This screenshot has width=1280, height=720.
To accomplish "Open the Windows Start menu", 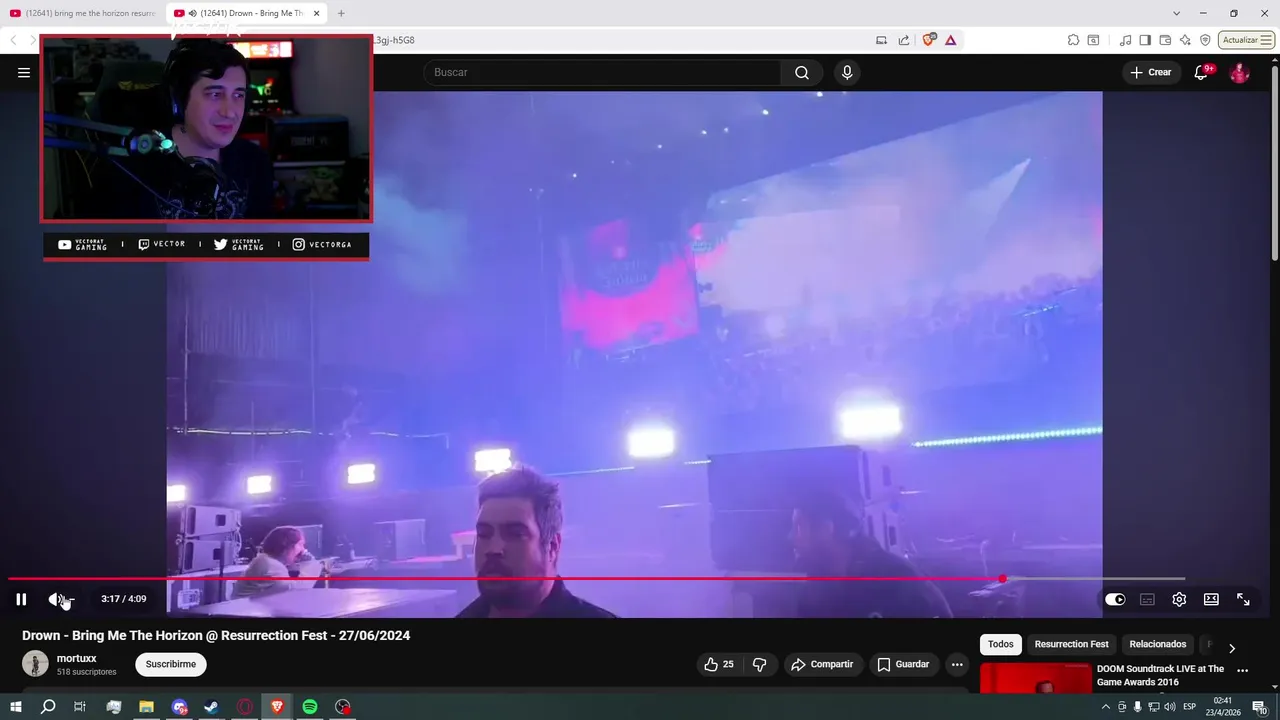I will coord(15,707).
